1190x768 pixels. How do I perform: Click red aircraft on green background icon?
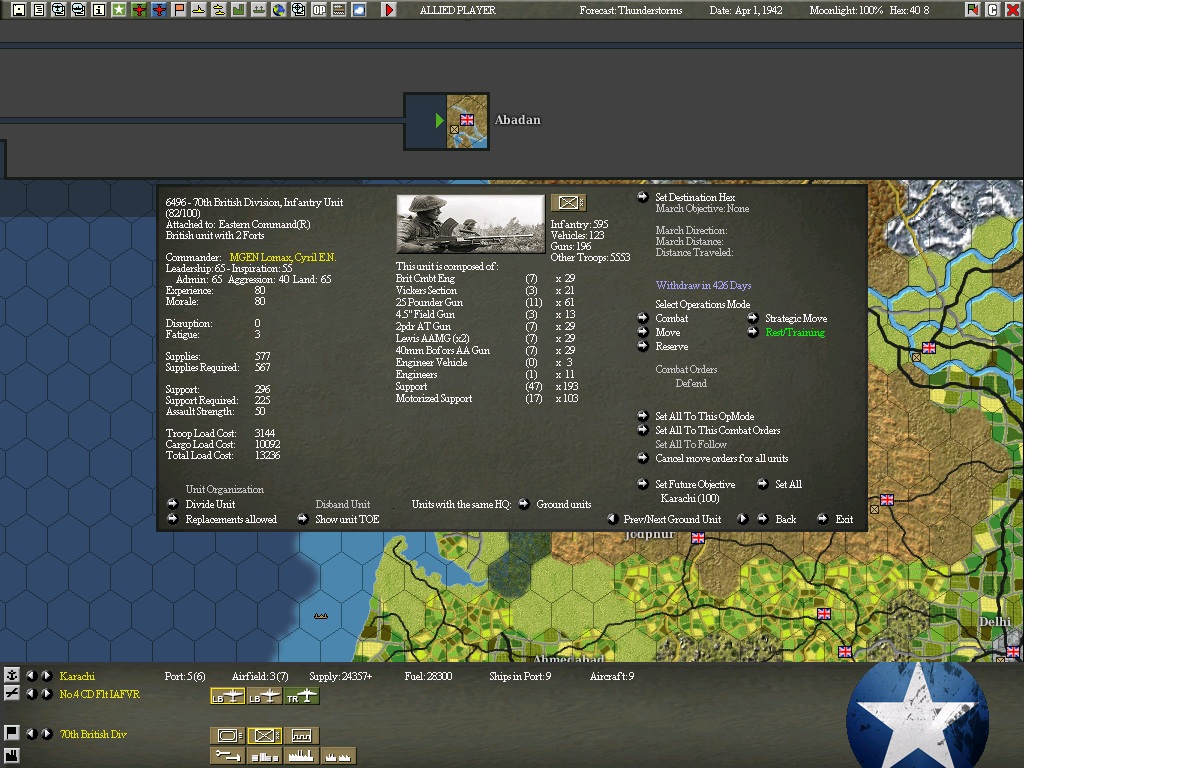pyautogui.click(x=139, y=10)
